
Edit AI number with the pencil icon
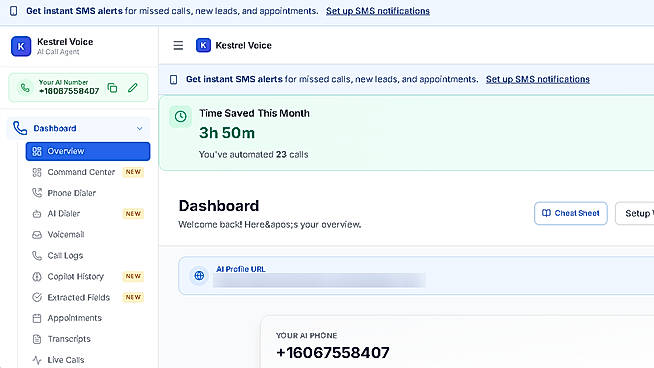point(133,88)
